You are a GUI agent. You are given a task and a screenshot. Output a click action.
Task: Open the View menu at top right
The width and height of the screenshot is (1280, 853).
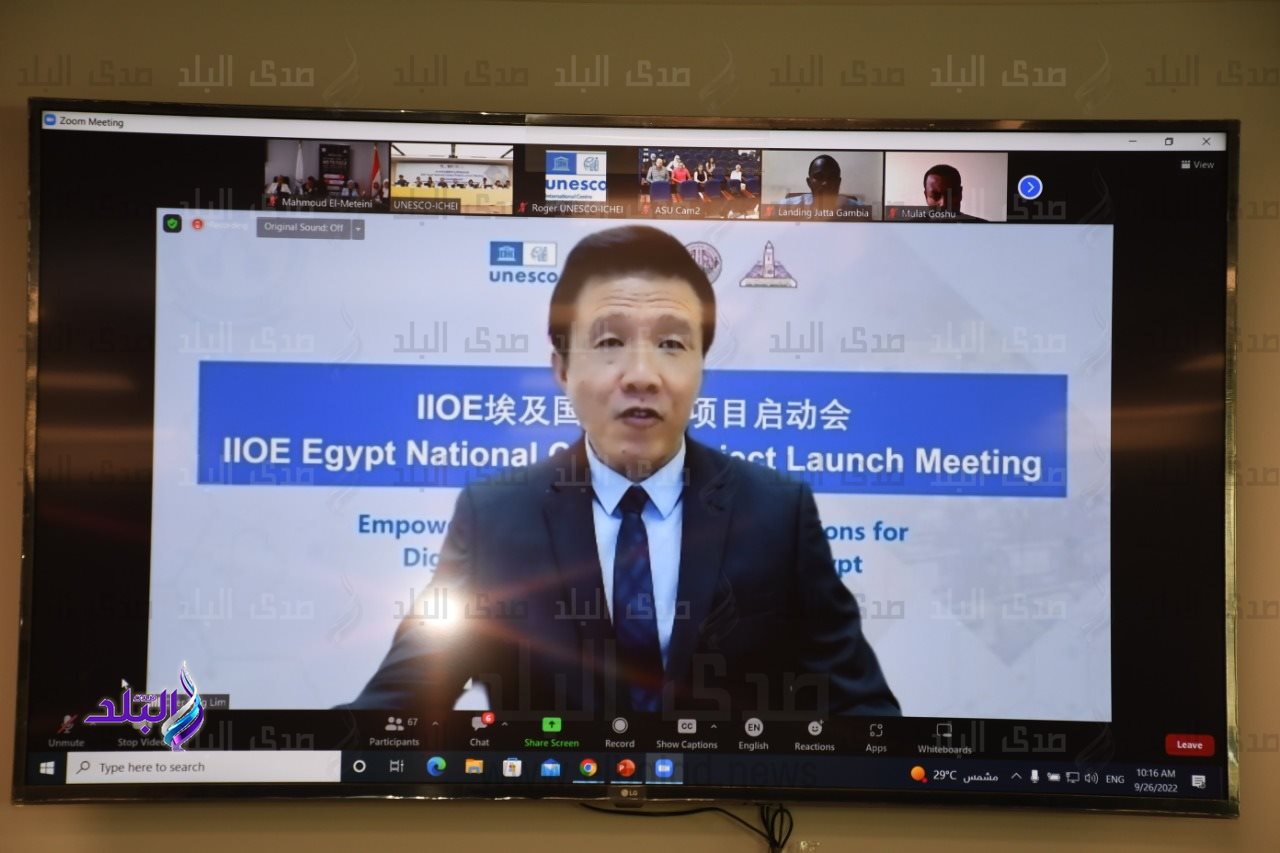pos(1198,165)
